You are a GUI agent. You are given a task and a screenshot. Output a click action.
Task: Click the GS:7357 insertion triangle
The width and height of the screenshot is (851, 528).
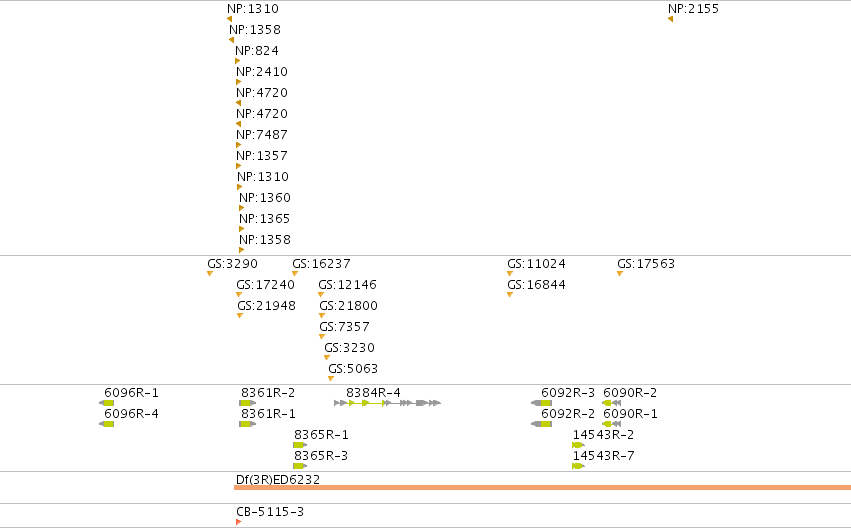pos(322,337)
